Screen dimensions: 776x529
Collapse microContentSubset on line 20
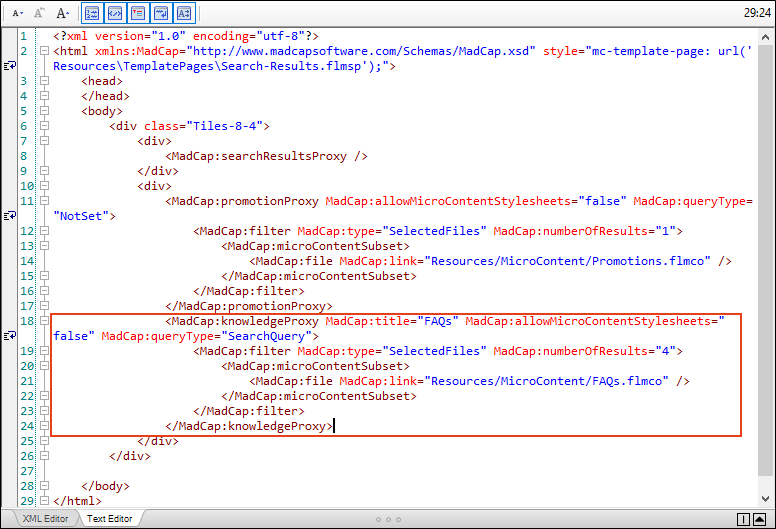45,366
